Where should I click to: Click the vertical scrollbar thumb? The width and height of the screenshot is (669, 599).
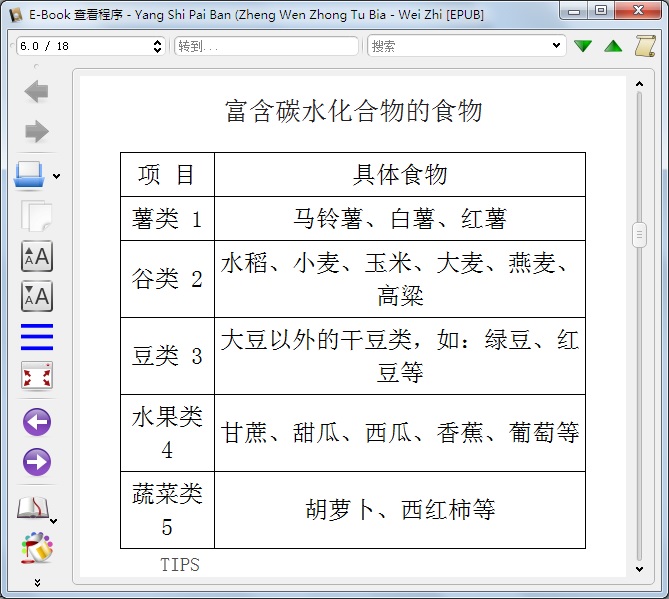click(639, 235)
